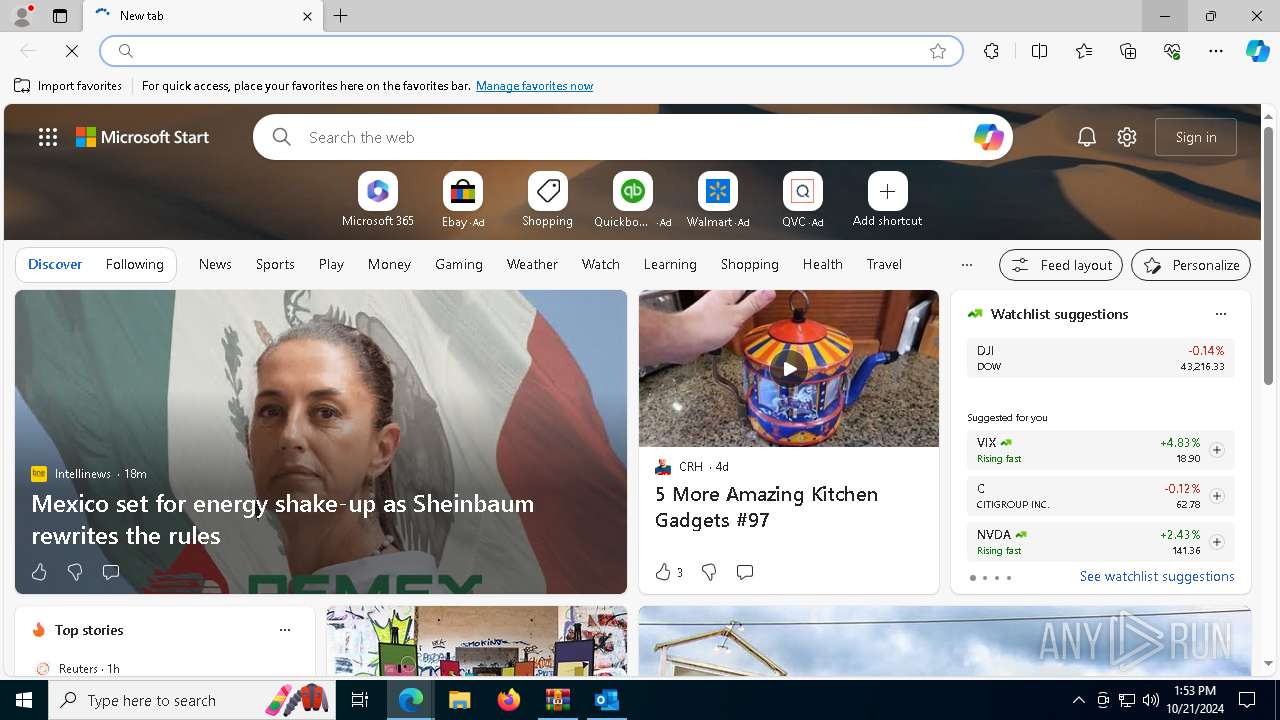Open the DJI Dow stock row
The image size is (1280, 720).
pos(1100,358)
